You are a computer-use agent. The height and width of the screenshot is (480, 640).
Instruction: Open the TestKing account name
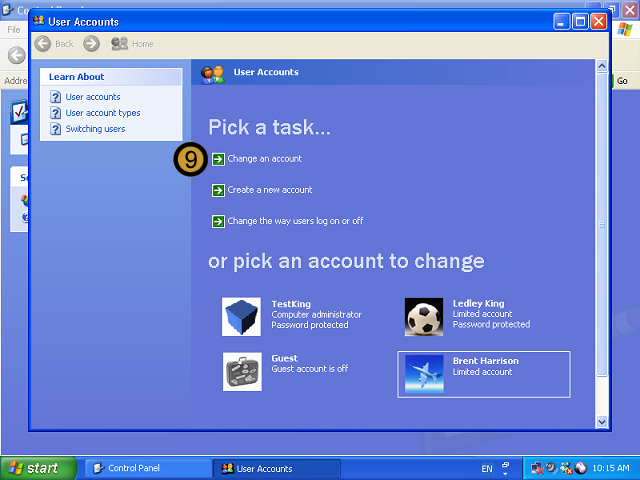tap(291, 304)
